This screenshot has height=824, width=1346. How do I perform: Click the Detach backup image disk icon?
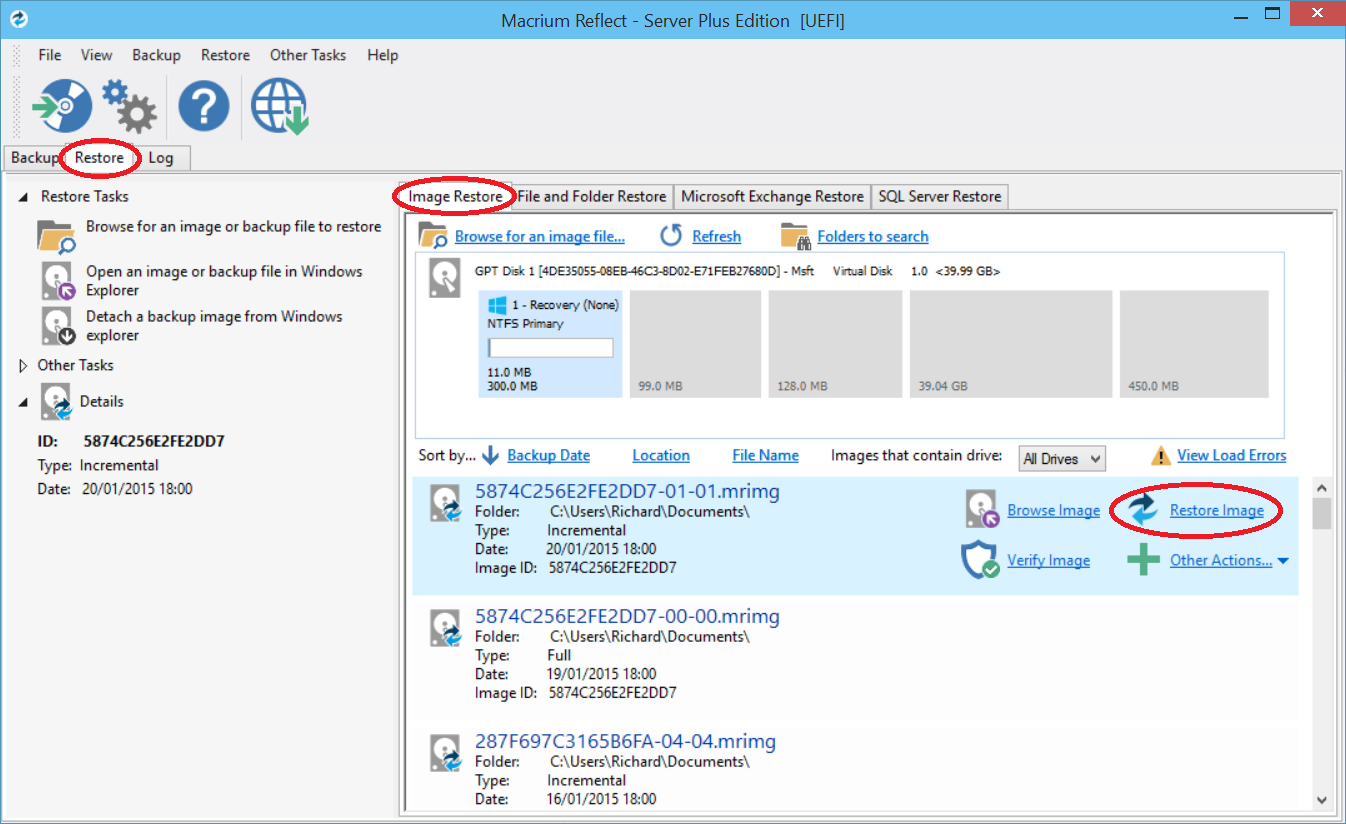(x=59, y=326)
